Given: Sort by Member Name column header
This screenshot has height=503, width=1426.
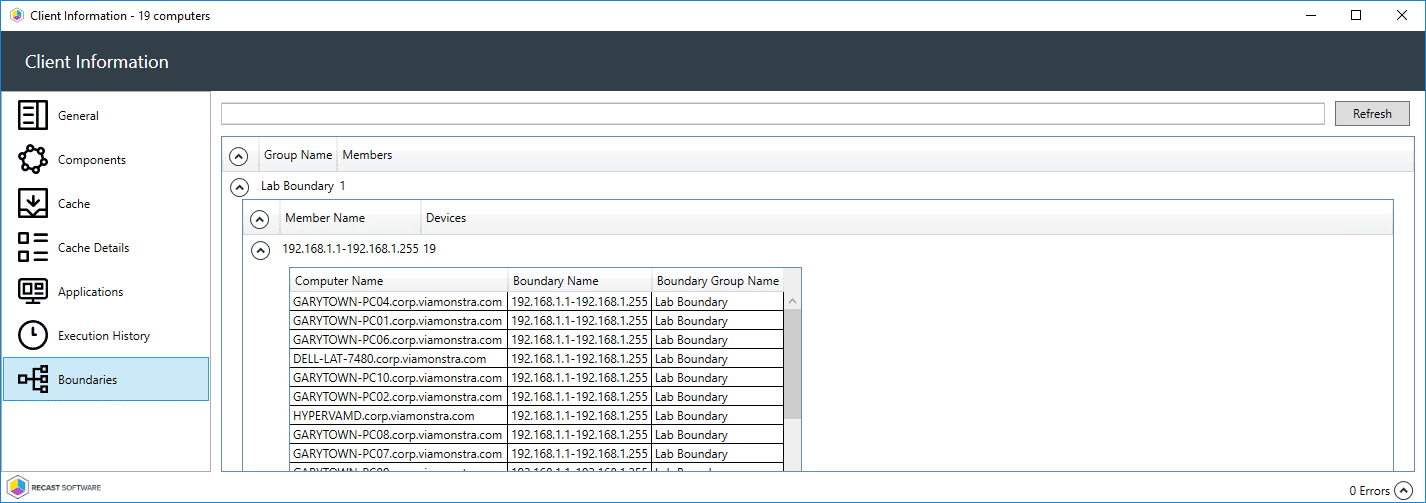Looking at the screenshot, I should [x=325, y=218].
